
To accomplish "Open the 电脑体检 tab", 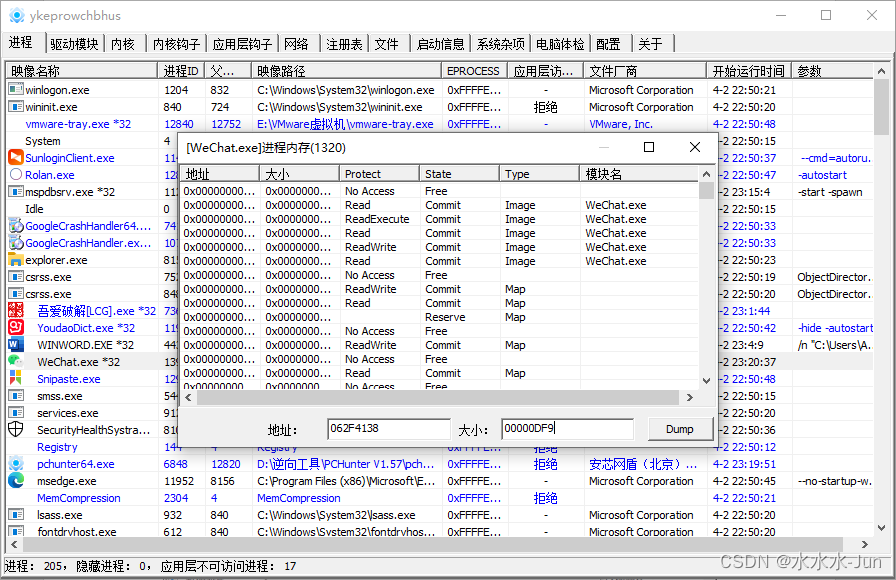I will (560, 43).
